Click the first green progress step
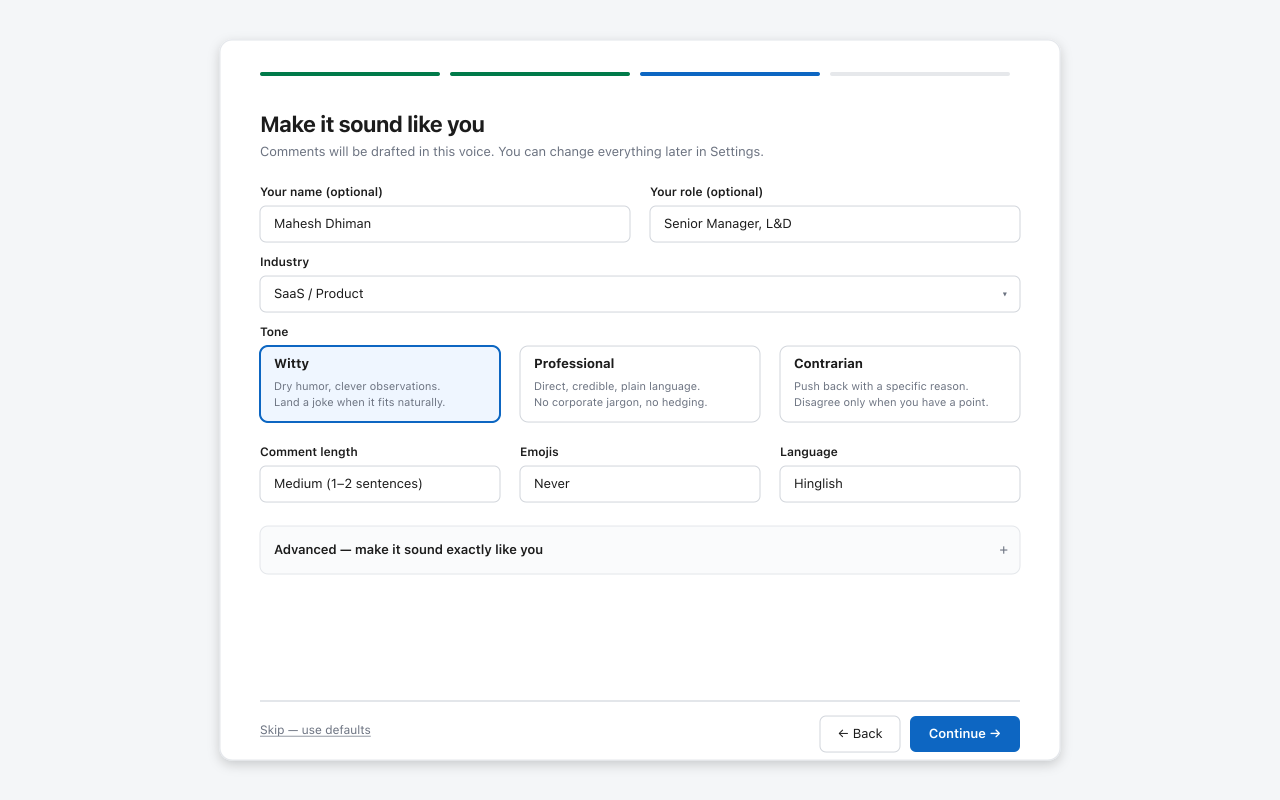This screenshot has width=1280, height=800. (x=349, y=73)
